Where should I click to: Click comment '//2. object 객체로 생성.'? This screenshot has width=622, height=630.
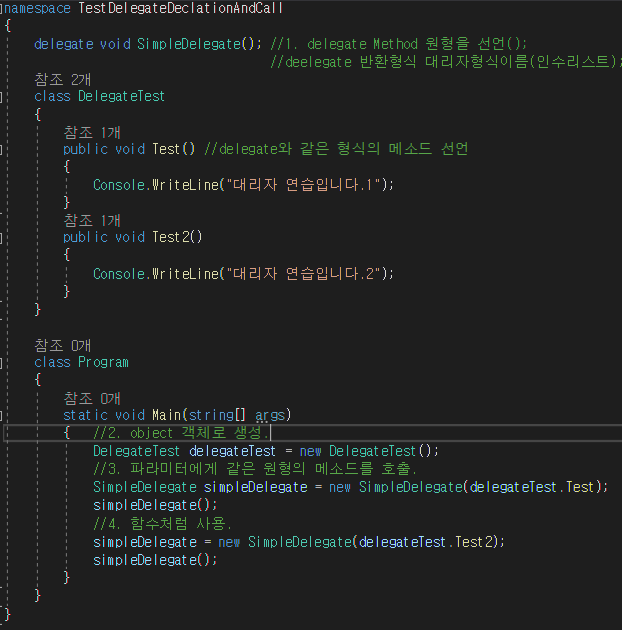pos(181,433)
